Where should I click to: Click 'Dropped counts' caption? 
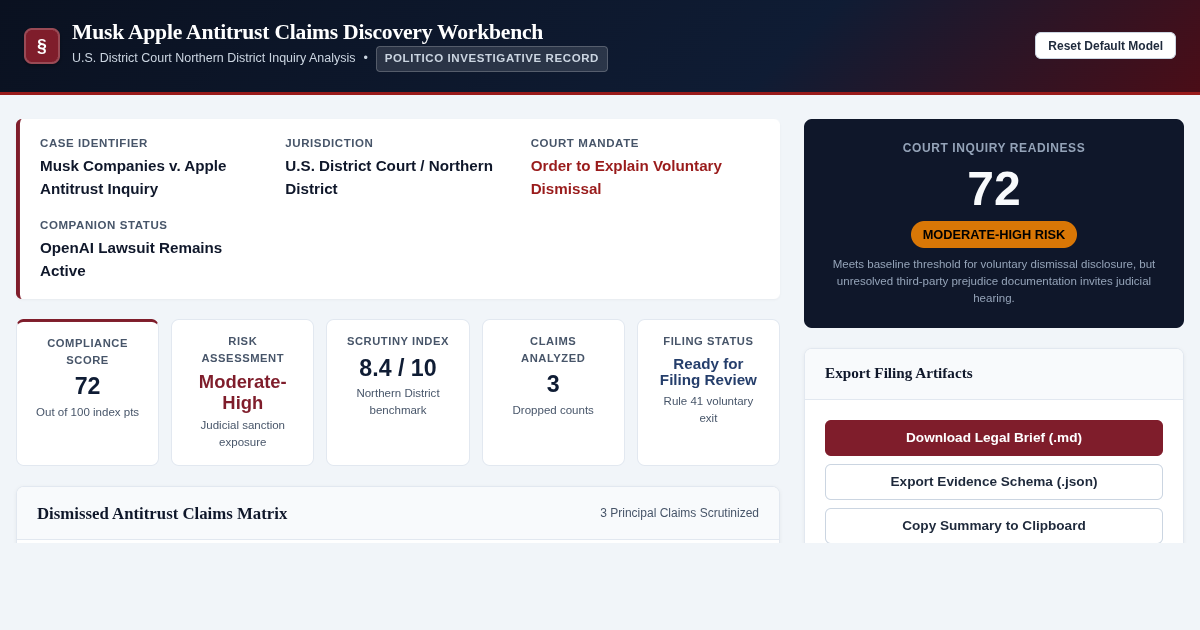click(553, 410)
